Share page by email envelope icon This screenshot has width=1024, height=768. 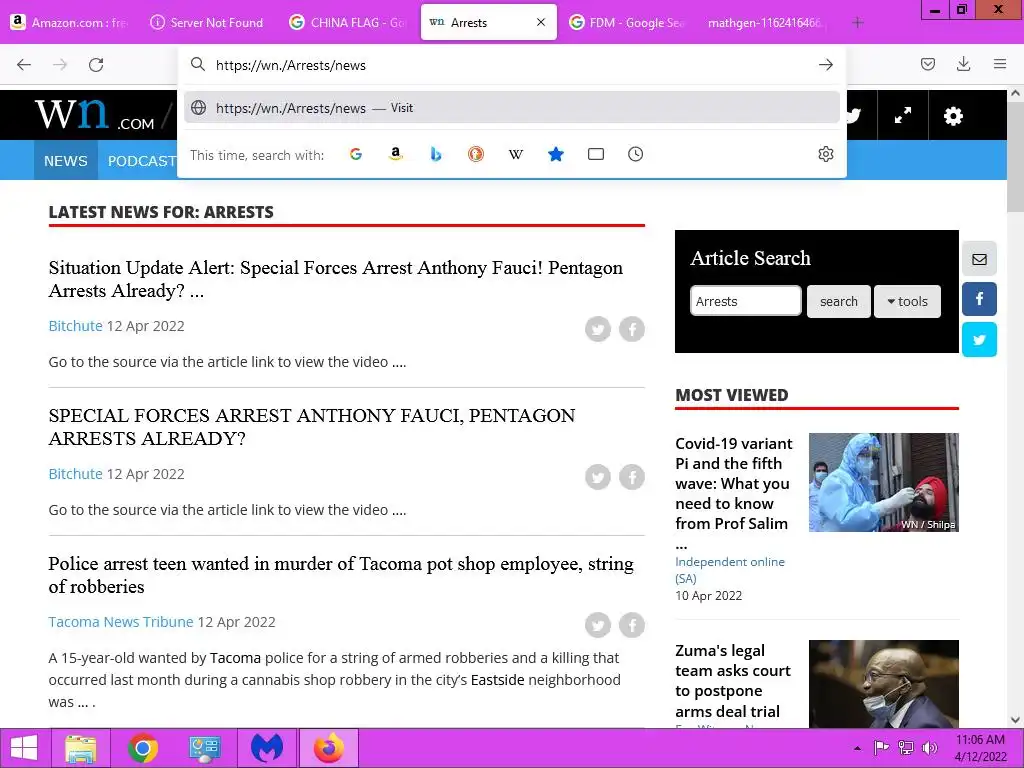point(979,259)
